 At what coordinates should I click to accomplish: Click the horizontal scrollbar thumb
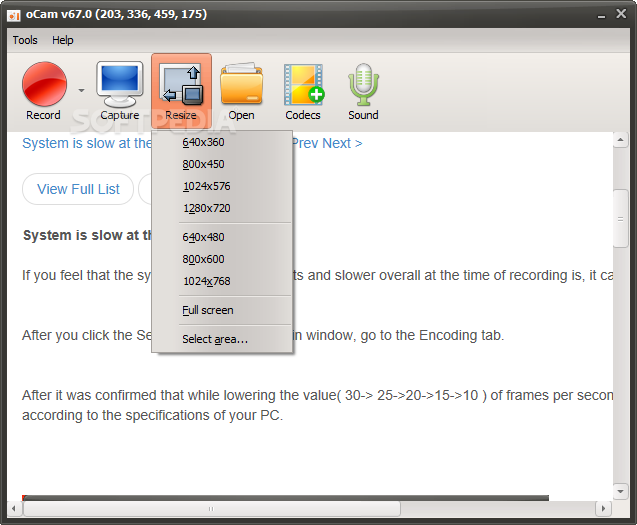(212, 508)
